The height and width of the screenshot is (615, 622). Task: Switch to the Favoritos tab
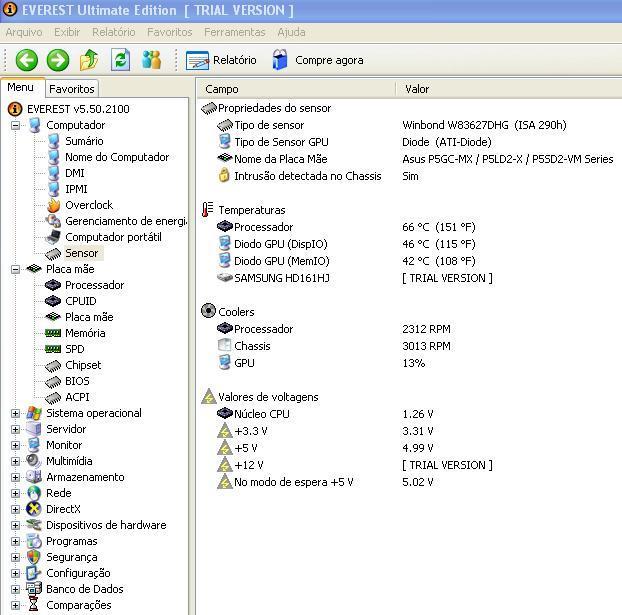(72, 89)
